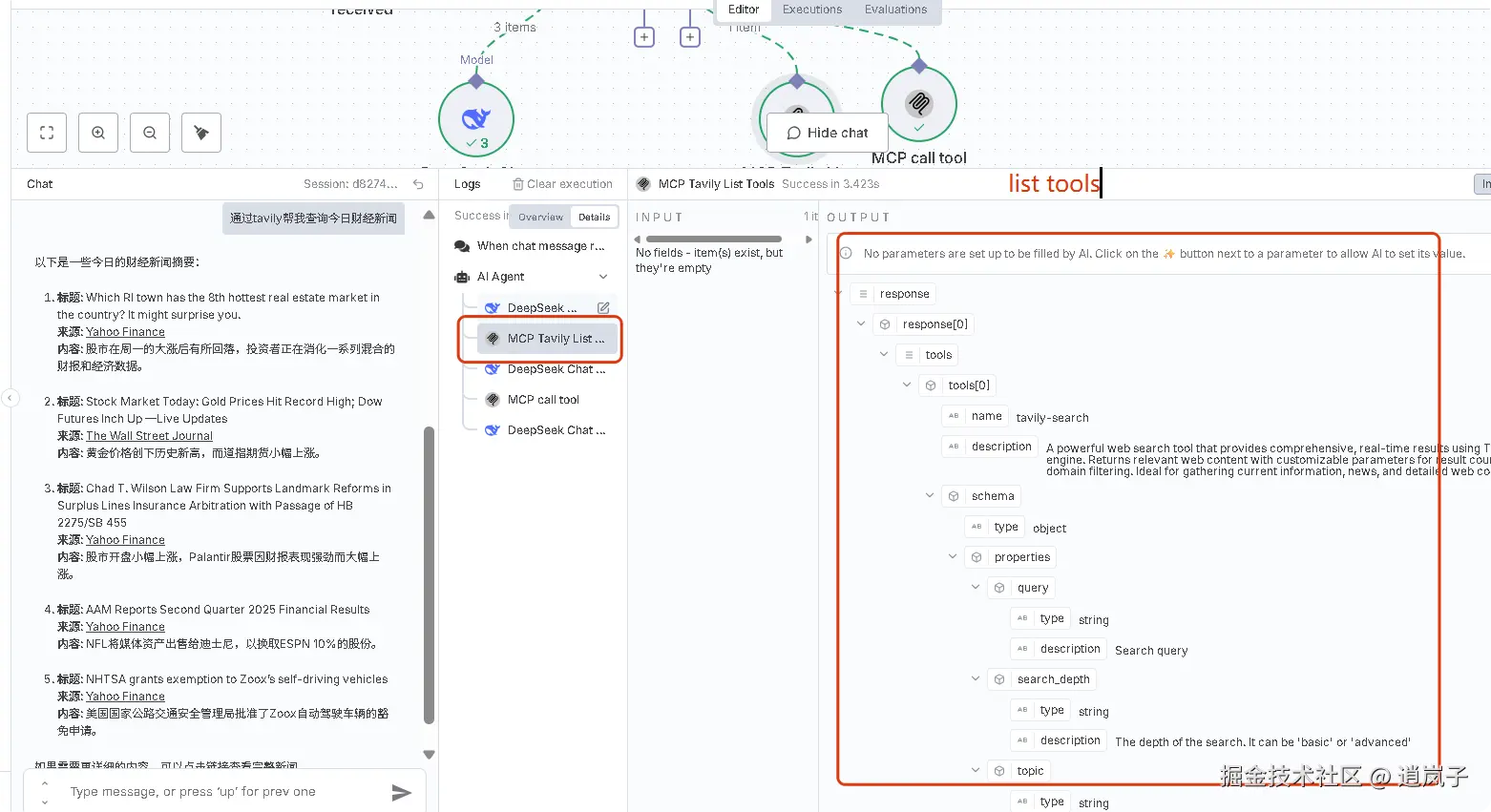Viewport: 1491px width, 812px height.
Task: Open the Executions tab
Action: pos(812,10)
